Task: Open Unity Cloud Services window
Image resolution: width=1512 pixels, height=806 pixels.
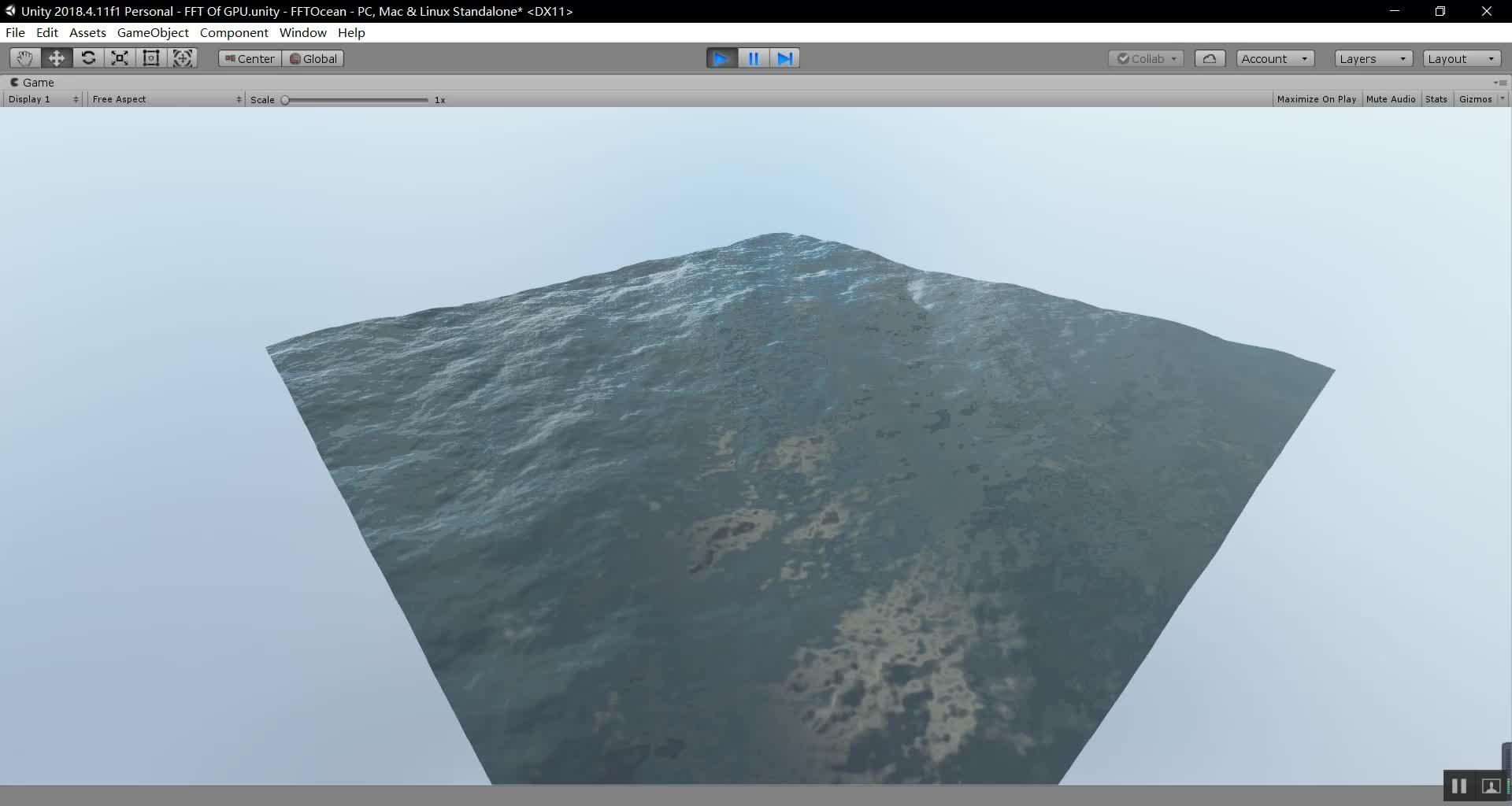Action: pyautogui.click(x=1210, y=57)
